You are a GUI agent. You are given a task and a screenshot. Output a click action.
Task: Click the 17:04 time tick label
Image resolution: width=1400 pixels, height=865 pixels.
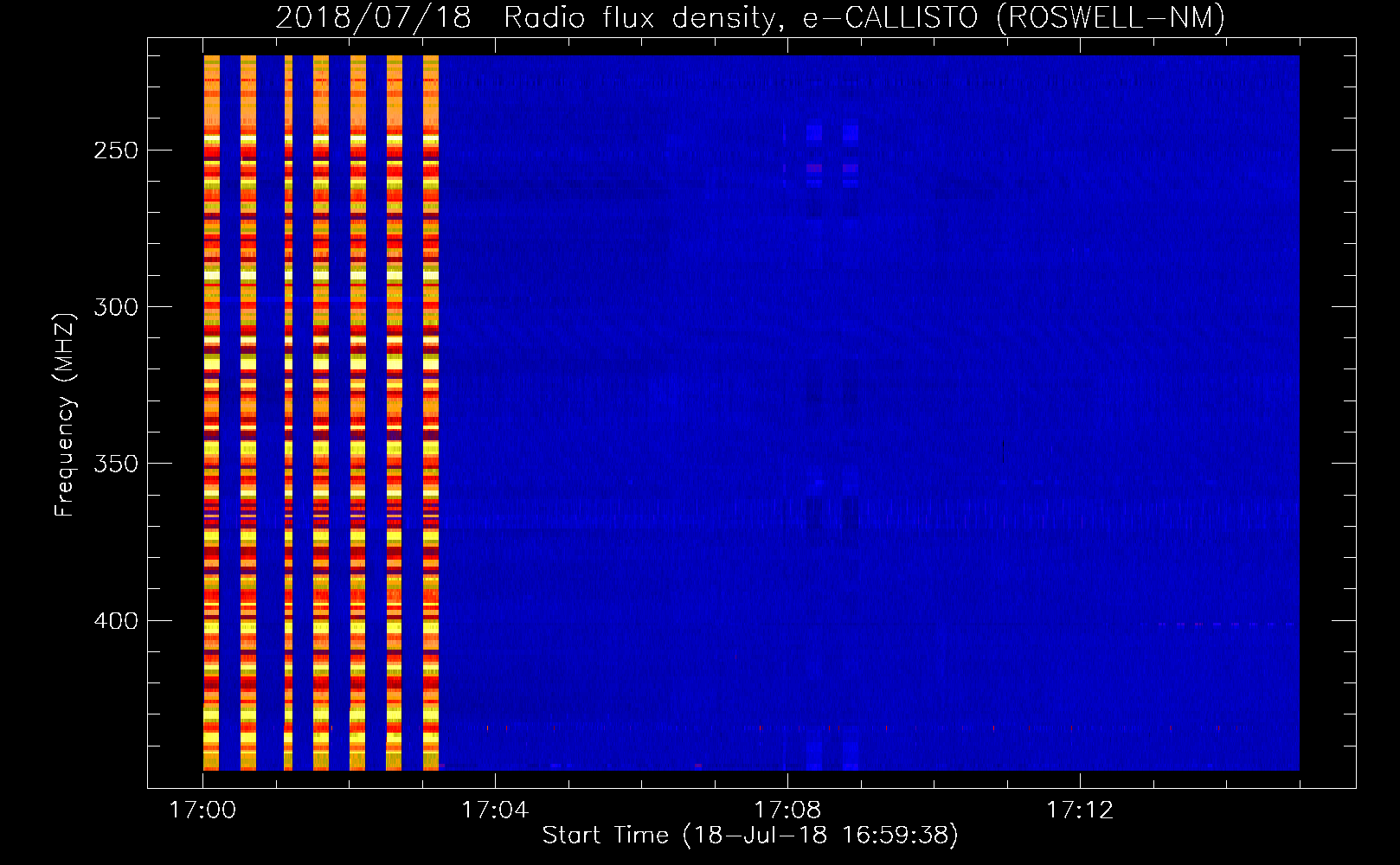[x=495, y=811]
